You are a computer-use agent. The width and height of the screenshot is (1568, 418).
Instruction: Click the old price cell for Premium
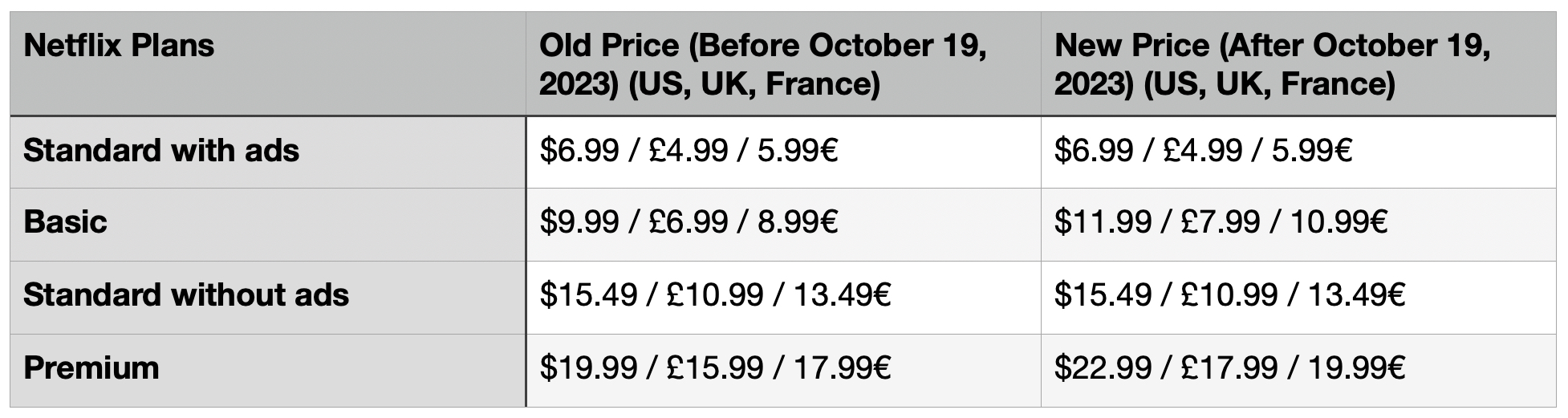pyautogui.click(x=715, y=368)
